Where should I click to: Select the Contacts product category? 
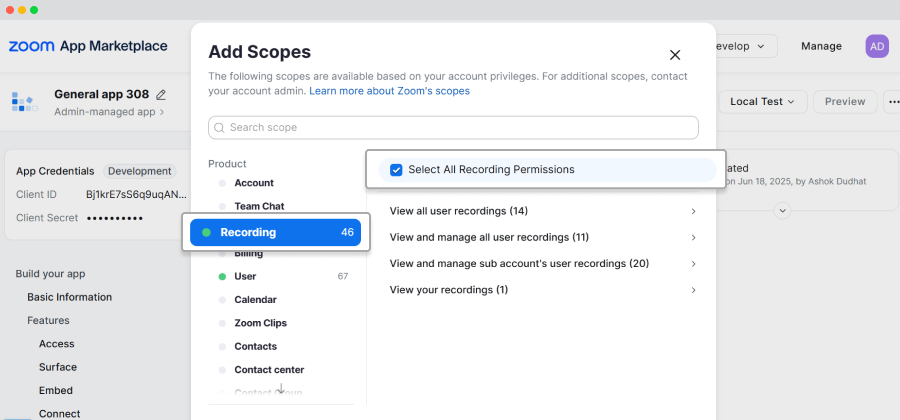(255, 347)
